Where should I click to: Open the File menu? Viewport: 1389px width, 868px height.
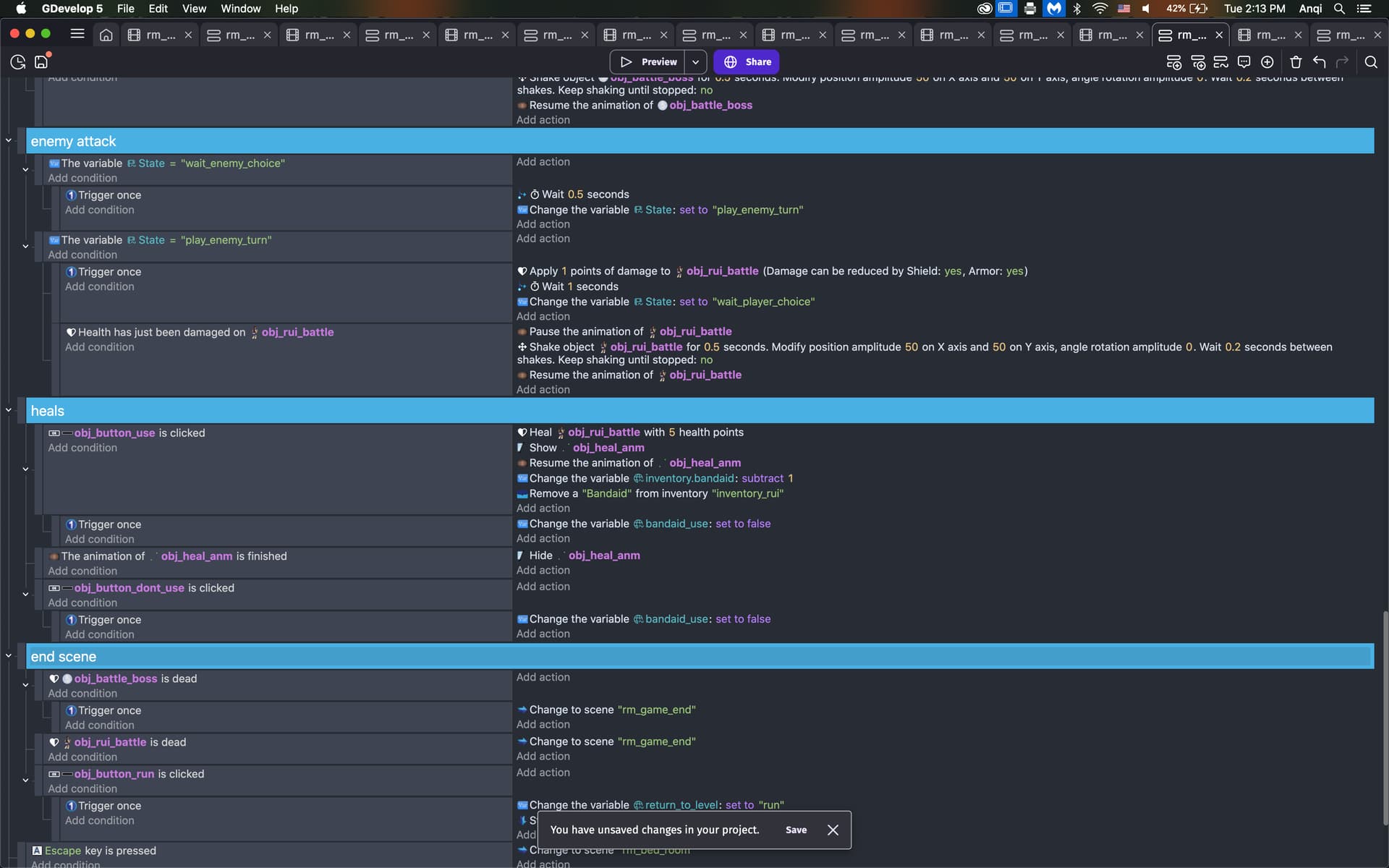[125, 9]
